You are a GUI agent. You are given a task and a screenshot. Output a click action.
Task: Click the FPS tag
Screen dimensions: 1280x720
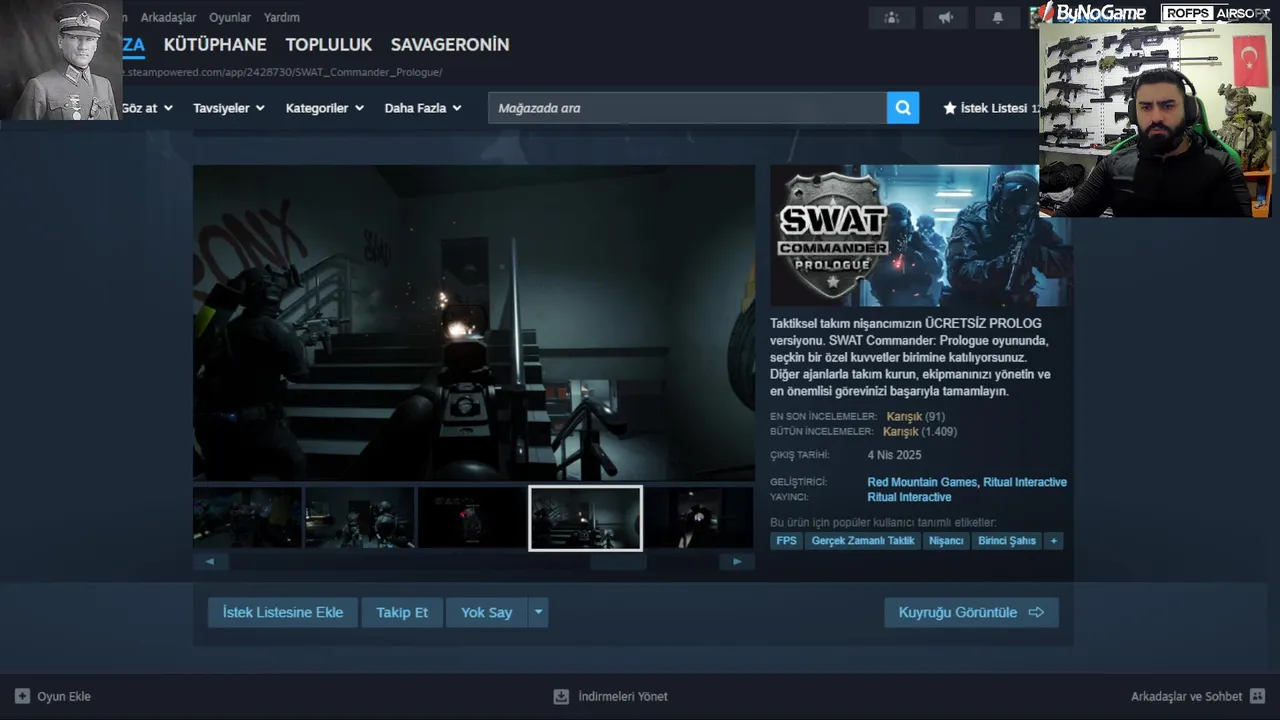(x=787, y=541)
